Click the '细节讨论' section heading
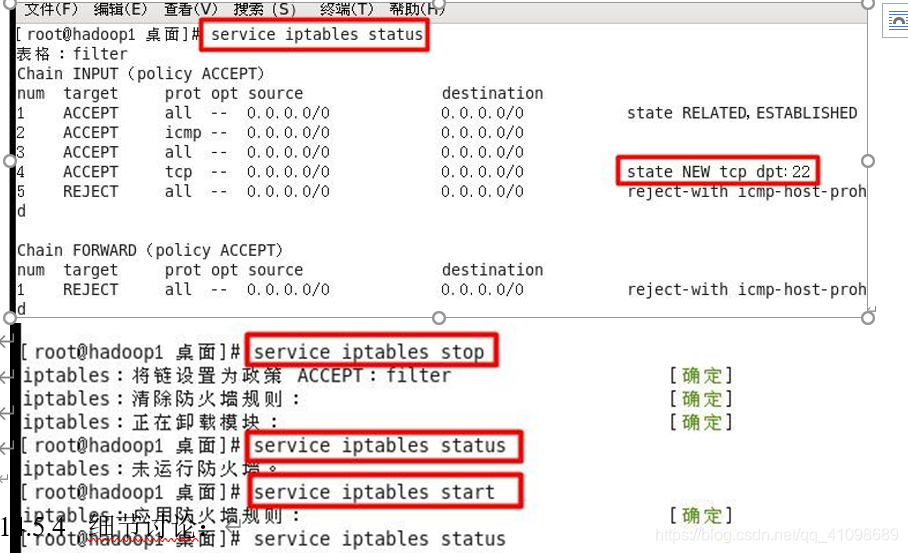The image size is (908, 553). point(143,526)
